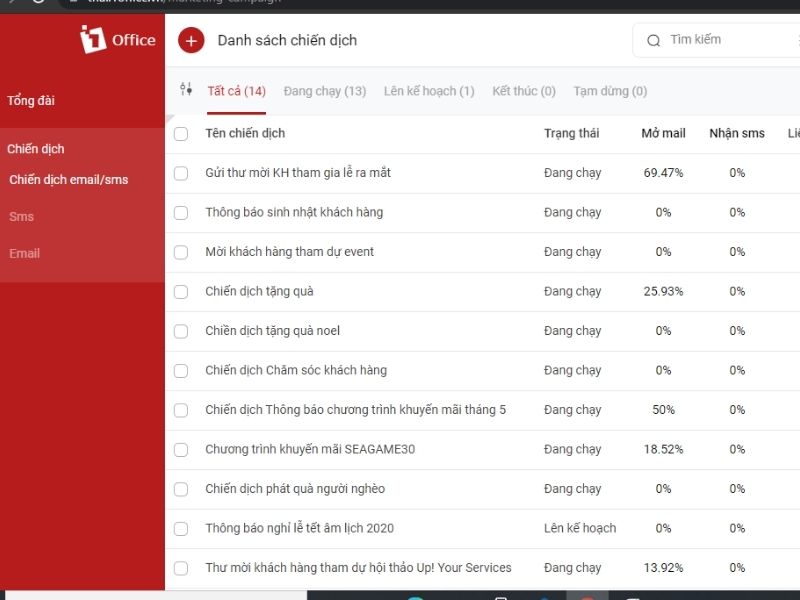Check Thông báo nghỉ lễ tết âm lịch row
Image resolution: width=800 pixels, height=600 pixels.
(x=181, y=529)
